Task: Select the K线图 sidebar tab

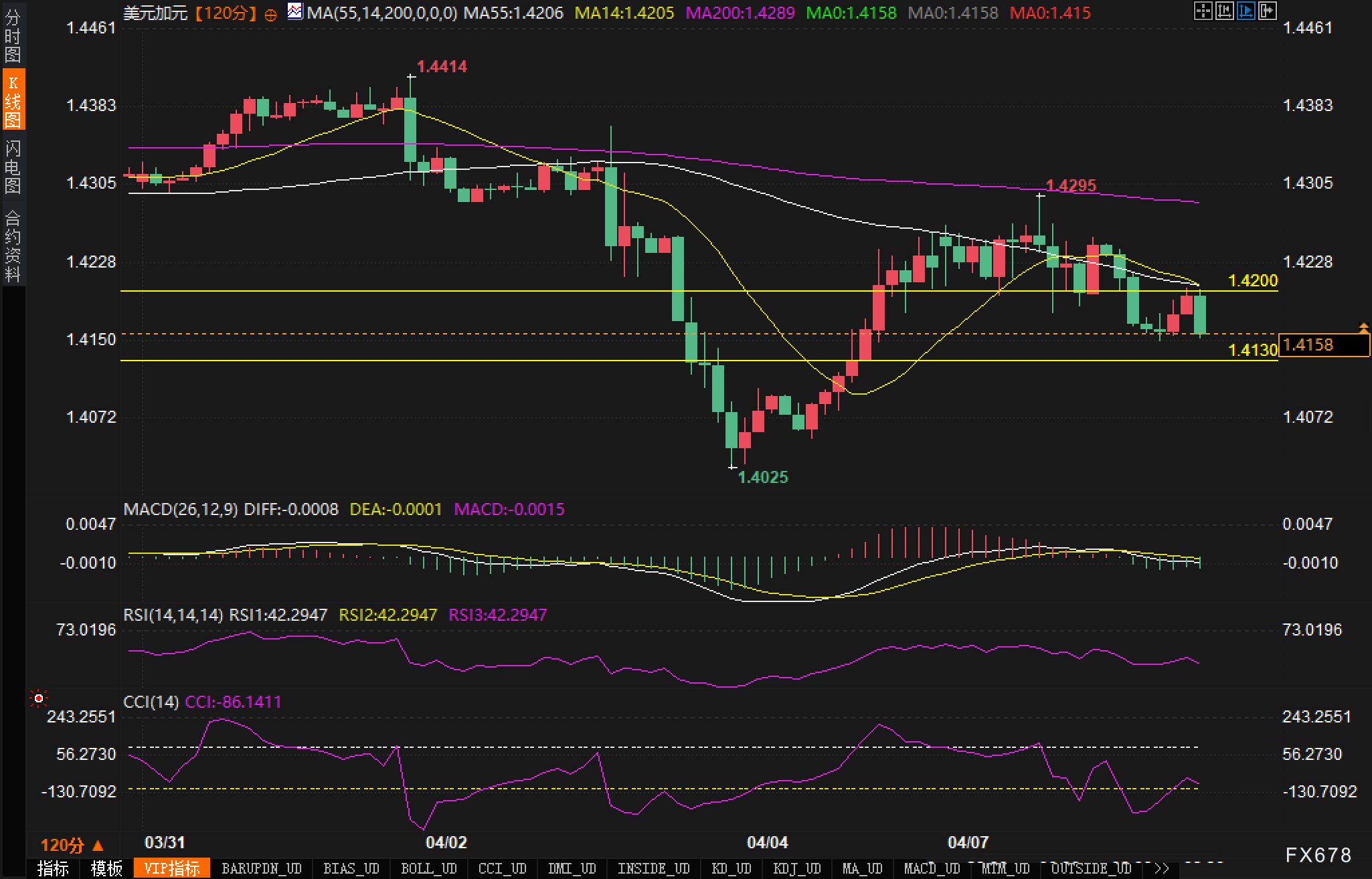Action: tap(13, 100)
